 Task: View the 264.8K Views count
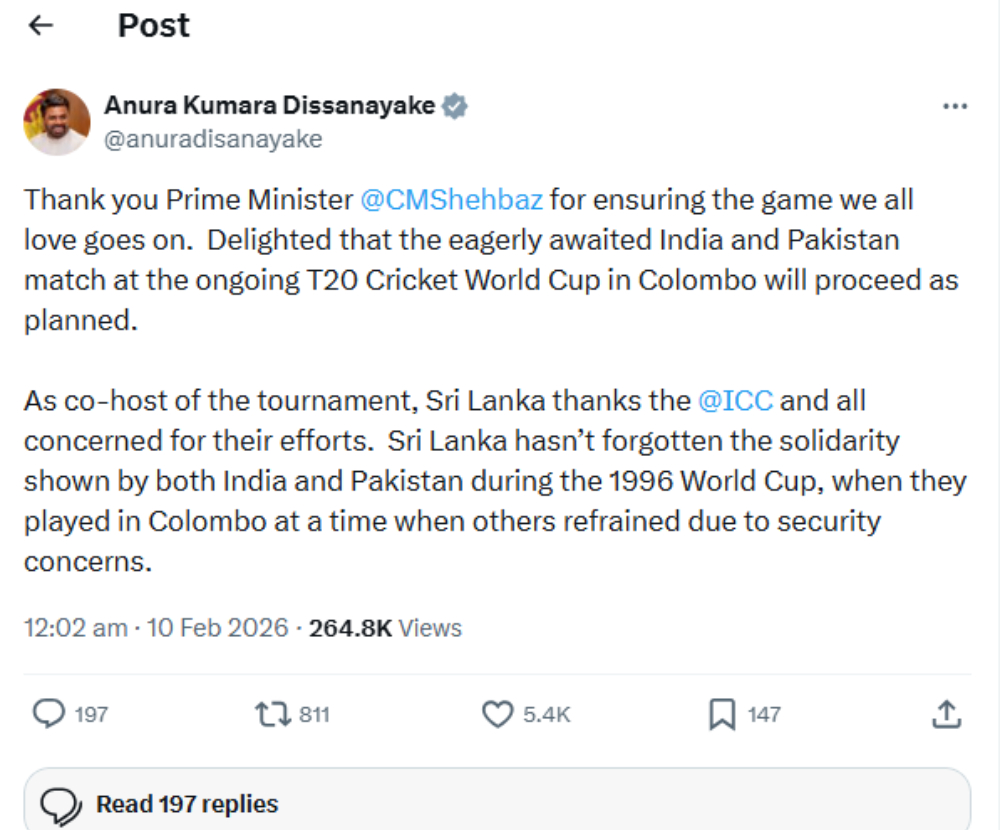tap(385, 628)
